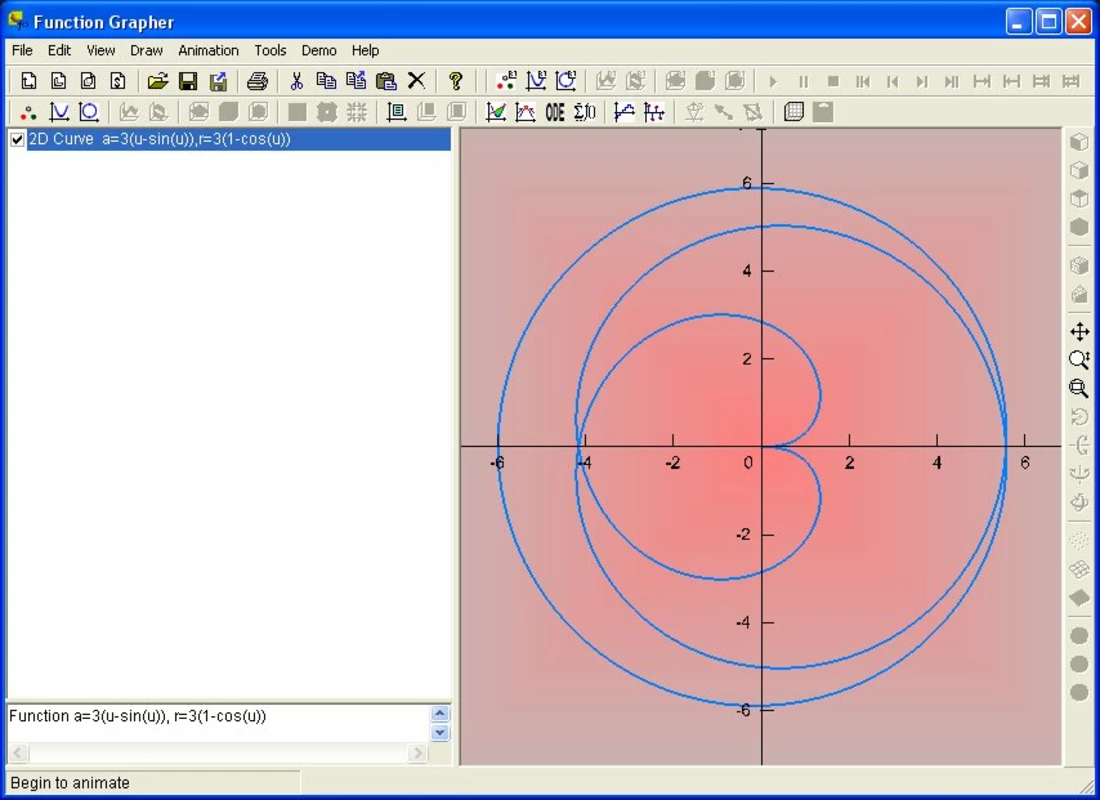Click the animated 2D function icon in upper toolbar

[537, 81]
